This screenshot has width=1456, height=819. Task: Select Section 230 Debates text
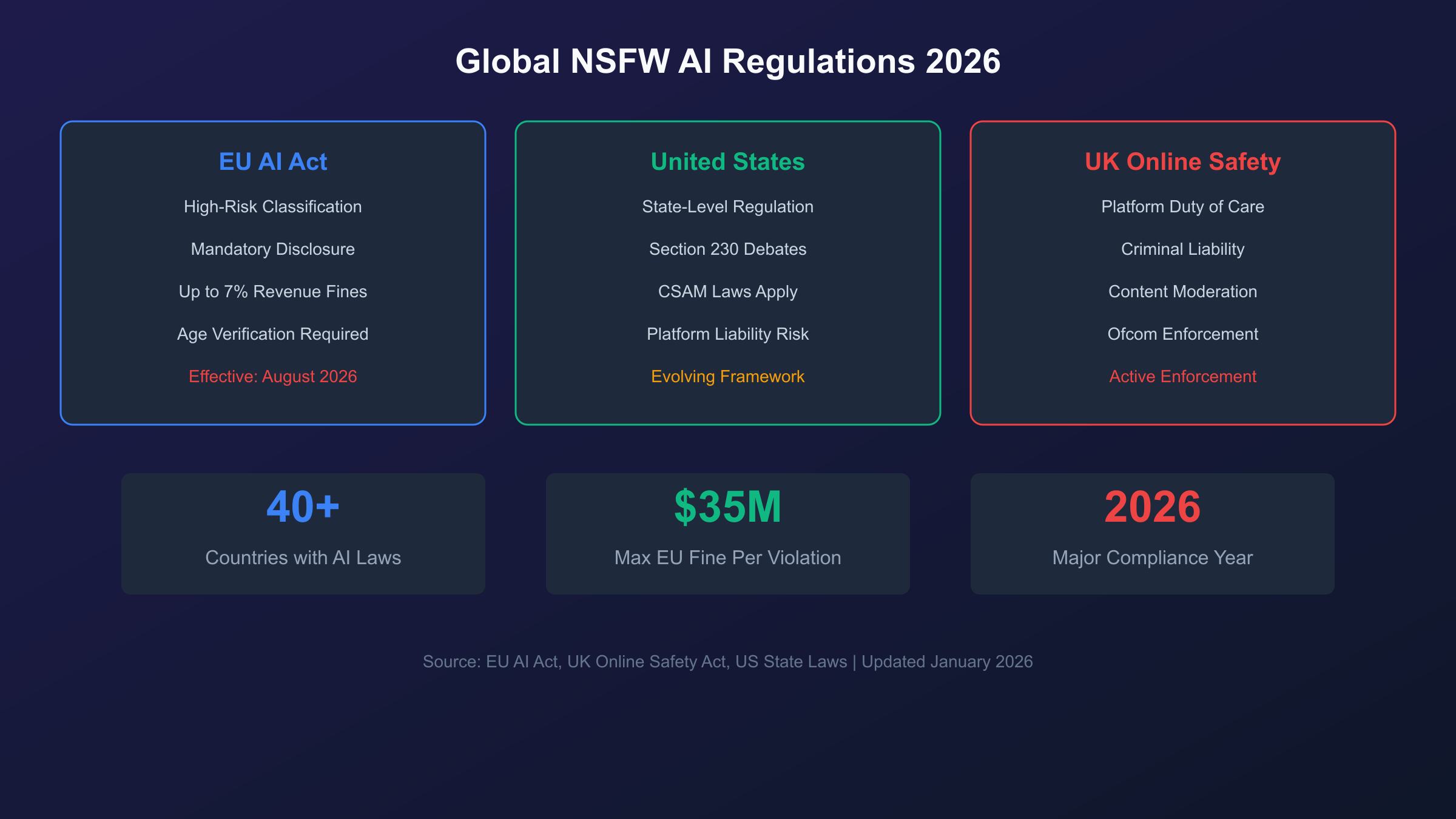coord(727,249)
